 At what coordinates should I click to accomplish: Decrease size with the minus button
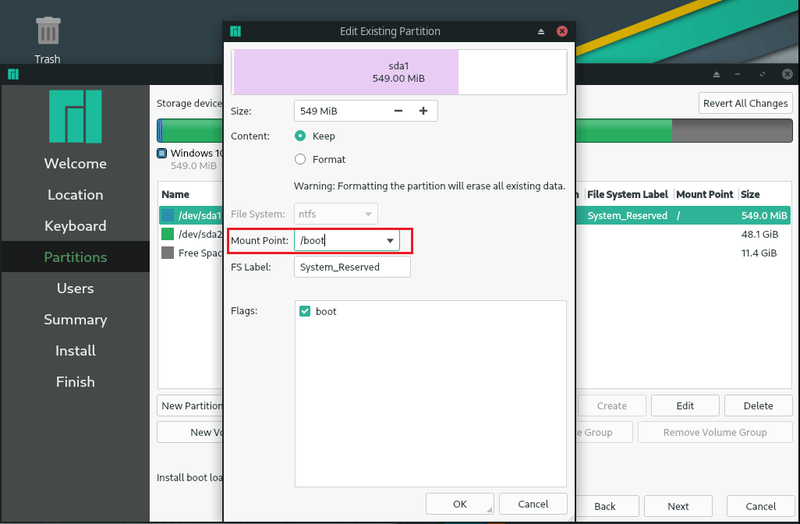tap(398, 111)
